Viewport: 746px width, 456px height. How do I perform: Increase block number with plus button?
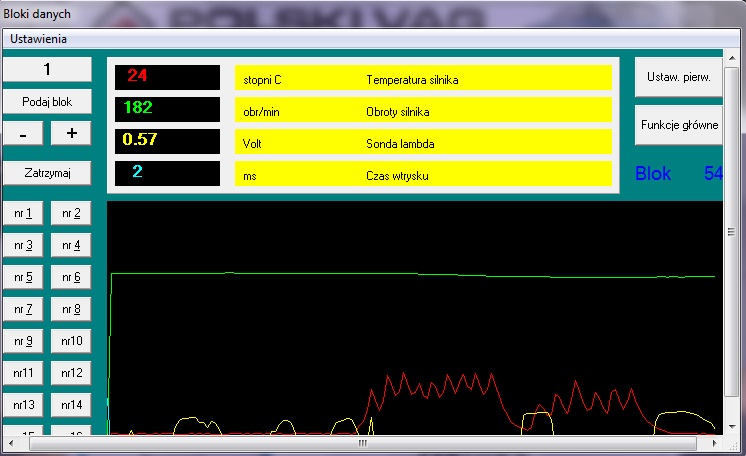[71, 133]
